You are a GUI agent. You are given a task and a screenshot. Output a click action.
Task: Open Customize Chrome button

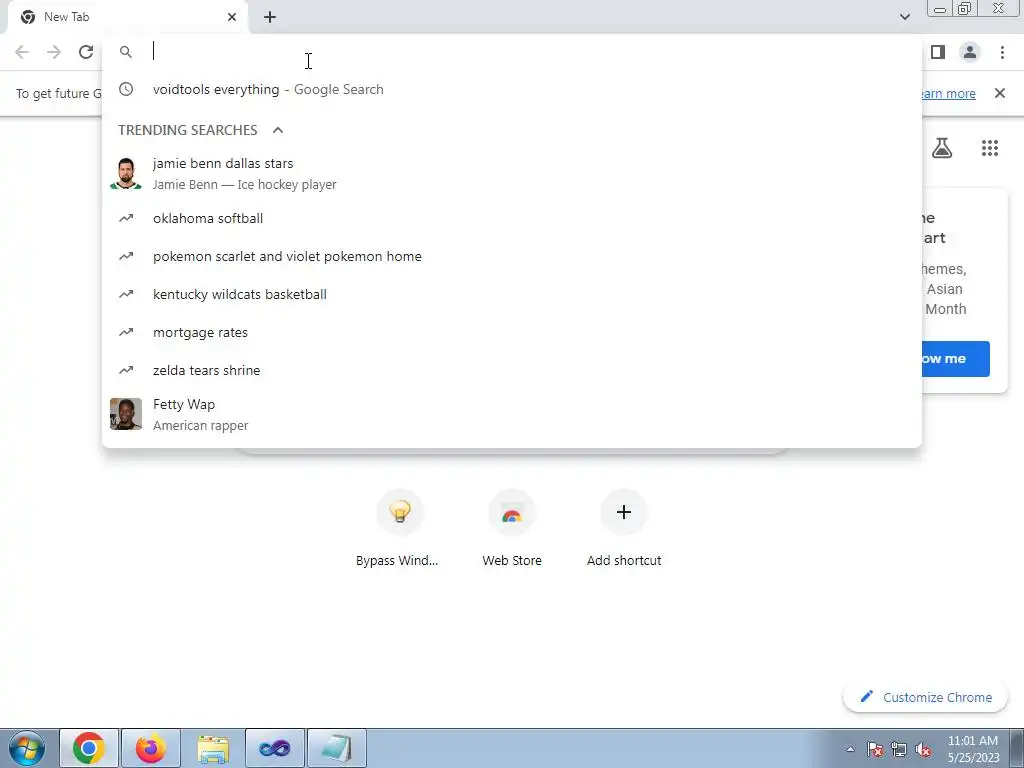click(x=926, y=697)
